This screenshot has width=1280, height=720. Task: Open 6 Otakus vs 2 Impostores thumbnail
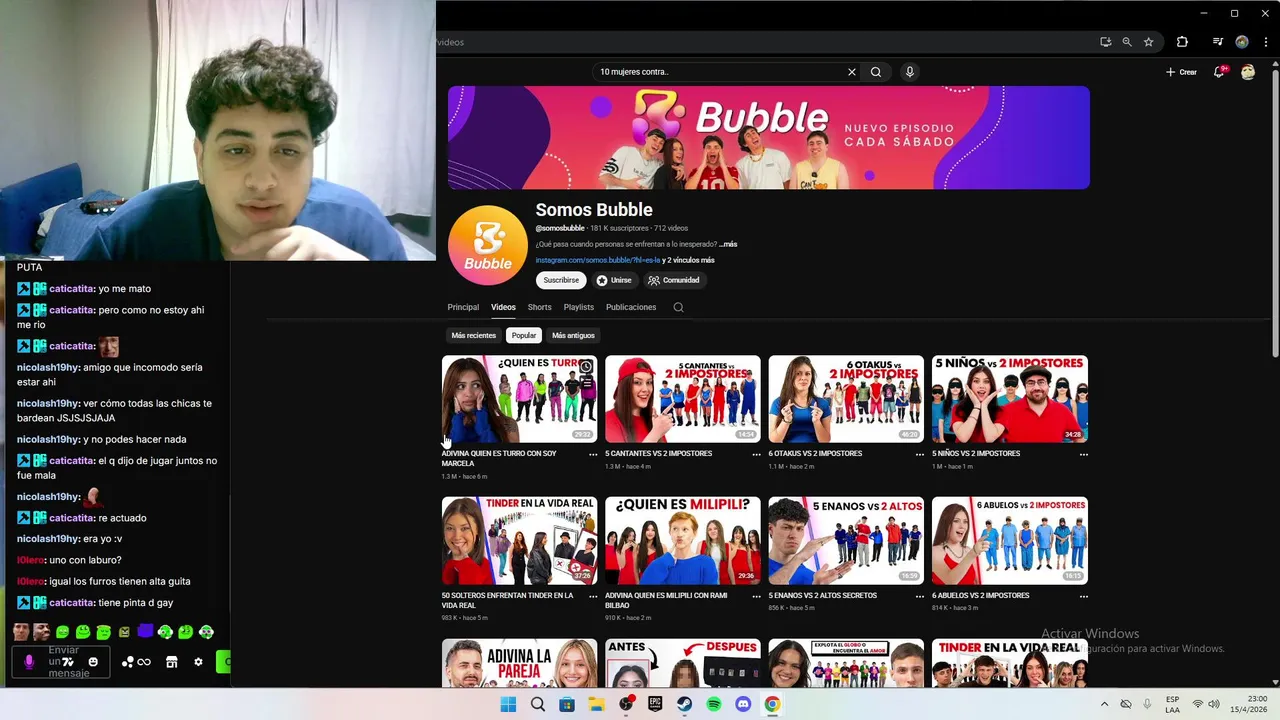pos(846,398)
